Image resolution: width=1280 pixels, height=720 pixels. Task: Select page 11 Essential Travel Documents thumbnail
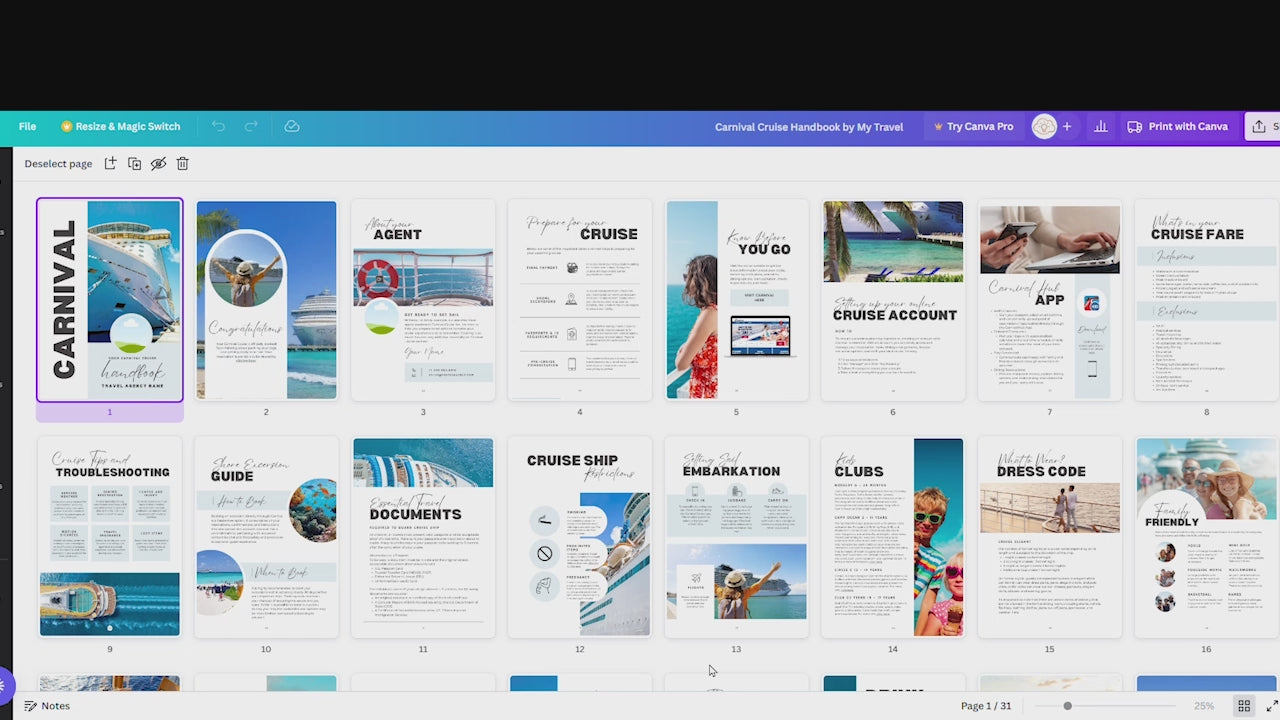pos(423,537)
